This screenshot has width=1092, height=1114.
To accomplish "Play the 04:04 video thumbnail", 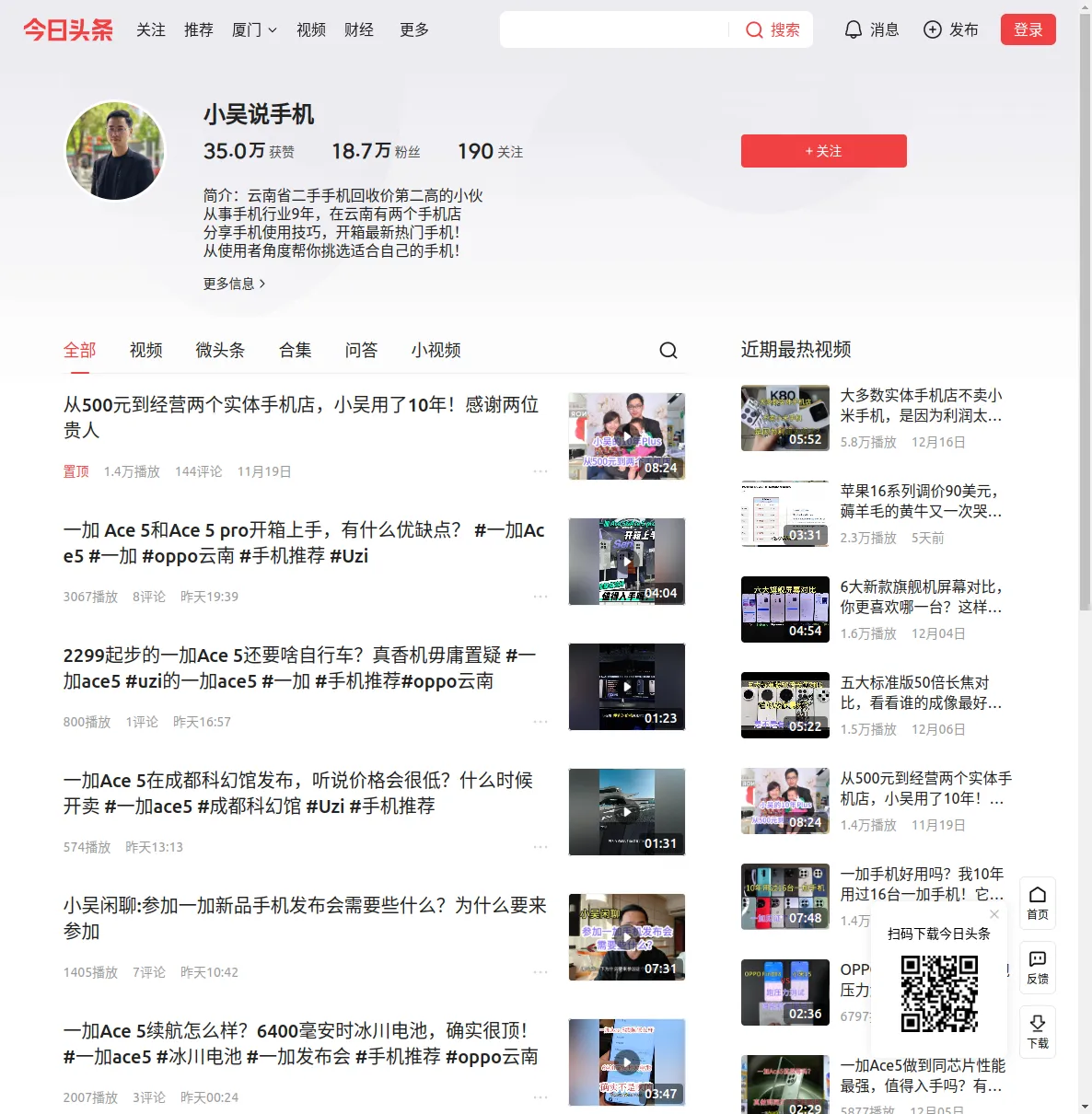I will [627, 562].
